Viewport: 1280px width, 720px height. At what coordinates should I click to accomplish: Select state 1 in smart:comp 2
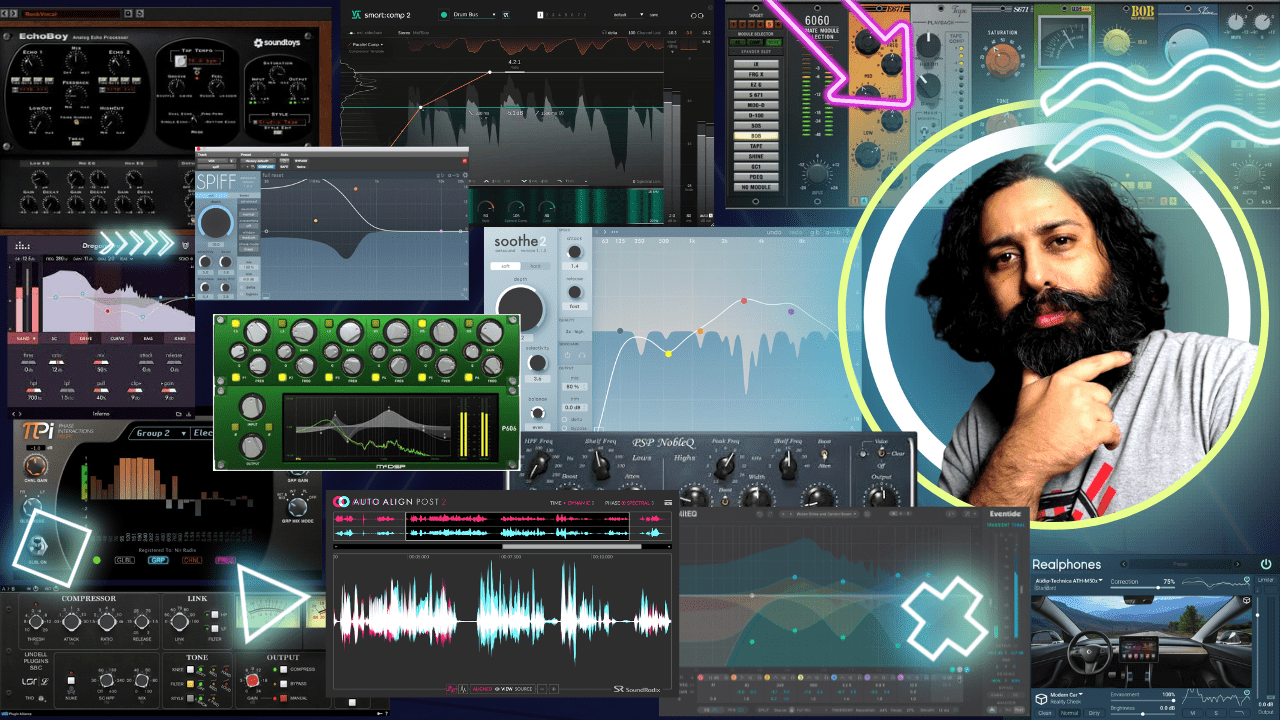(x=540, y=14)
